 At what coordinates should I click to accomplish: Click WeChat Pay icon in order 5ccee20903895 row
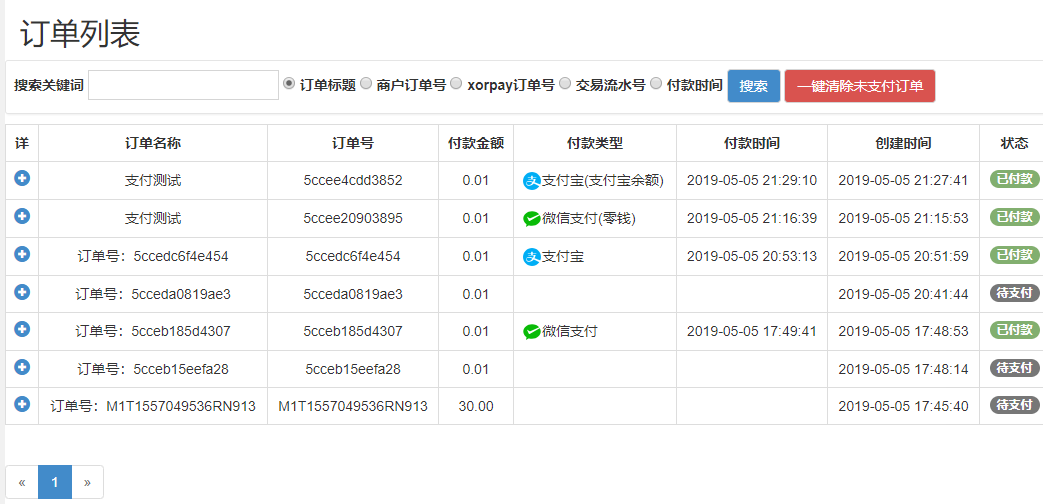(532, 219)
